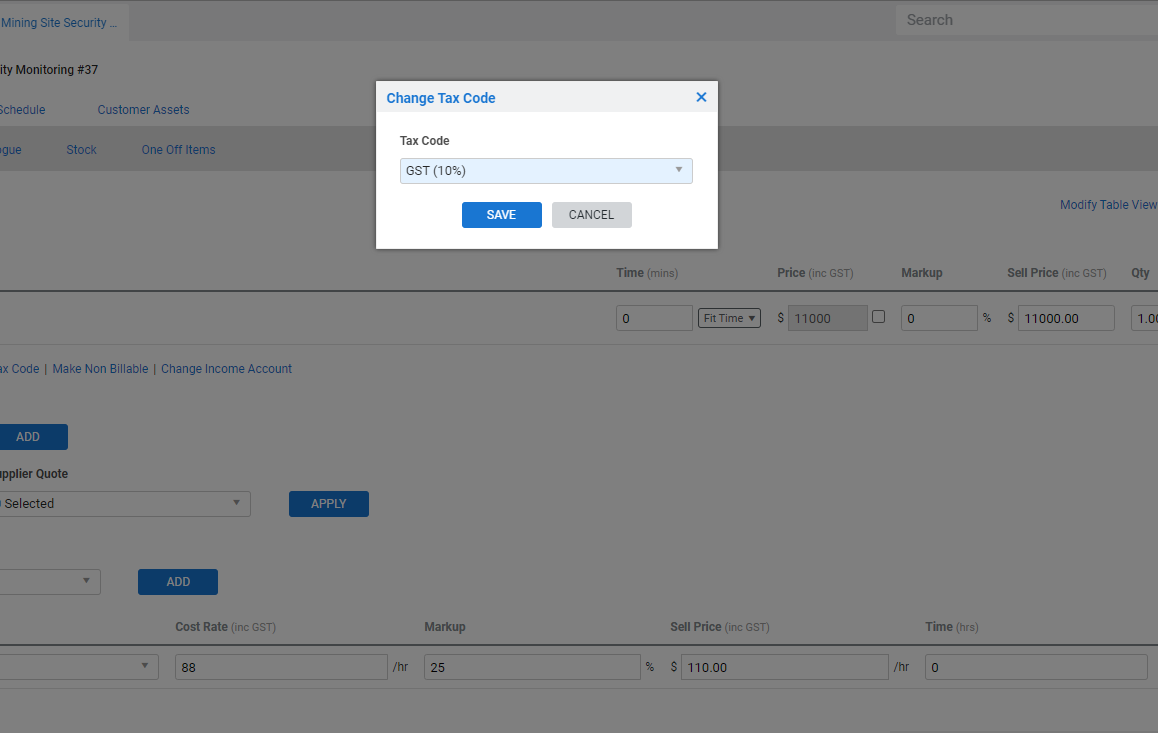Click the Make Non Billable link
This screenshot has width=1158, height=733.
click(x=100, y=369)
